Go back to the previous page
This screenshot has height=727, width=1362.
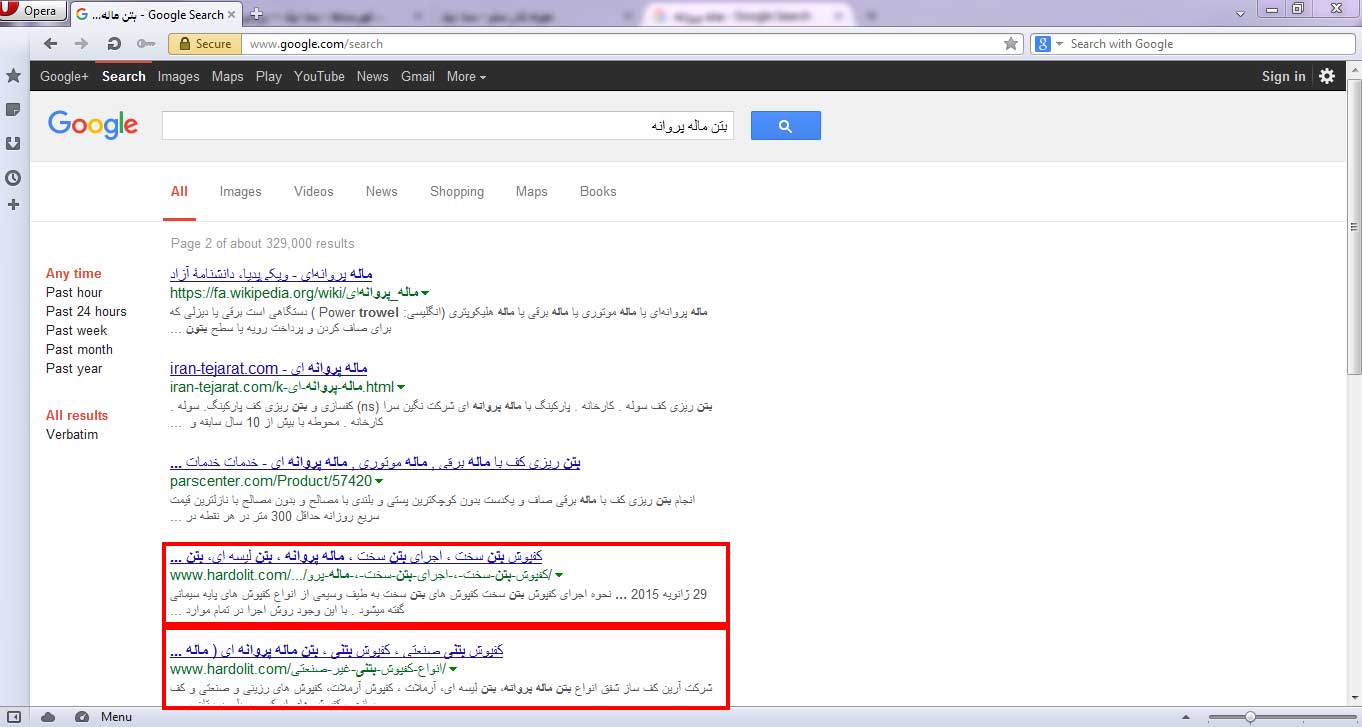tap(51, 44)
